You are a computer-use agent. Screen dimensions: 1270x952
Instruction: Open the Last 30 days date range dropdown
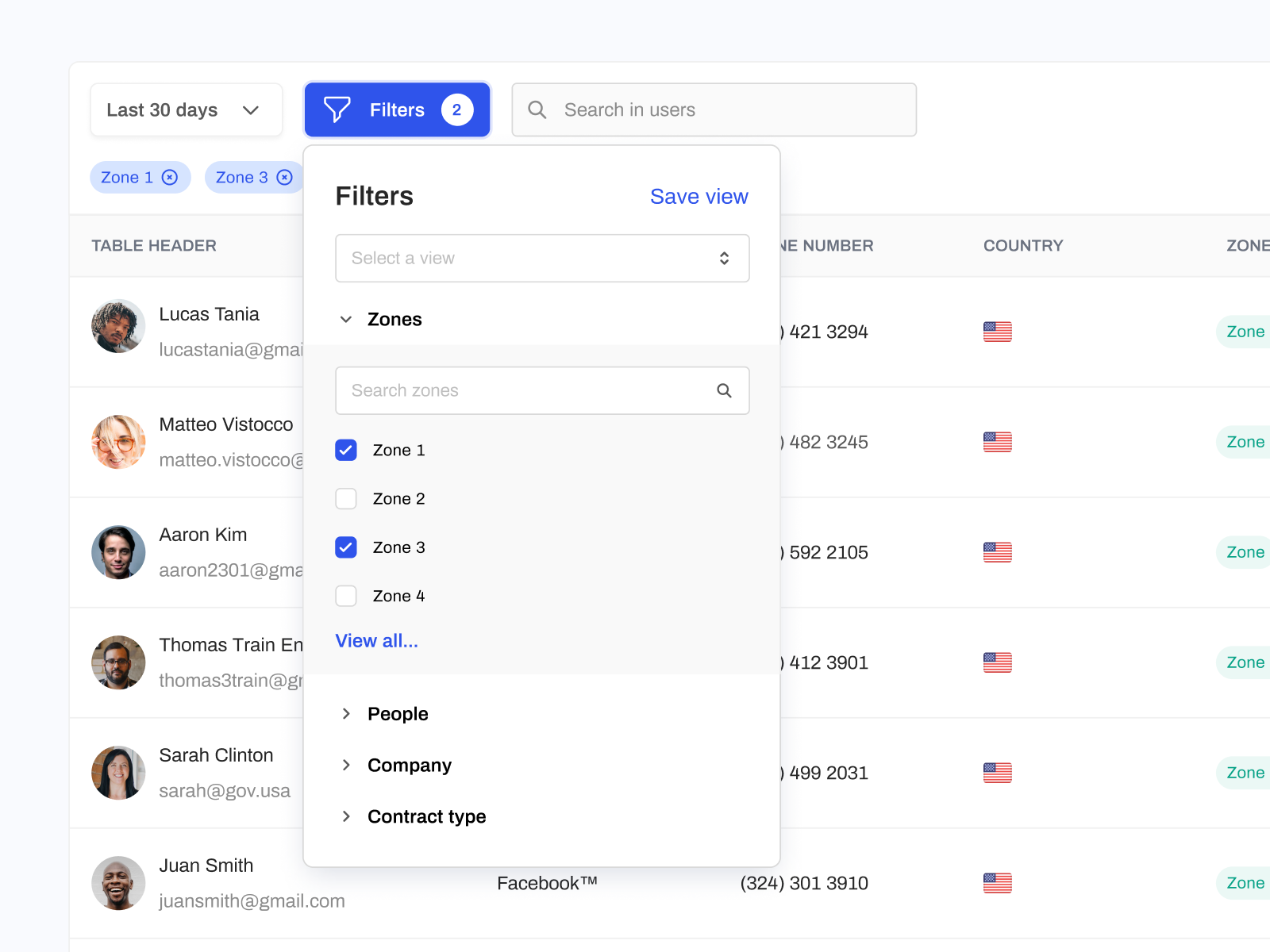pos(186,109)
